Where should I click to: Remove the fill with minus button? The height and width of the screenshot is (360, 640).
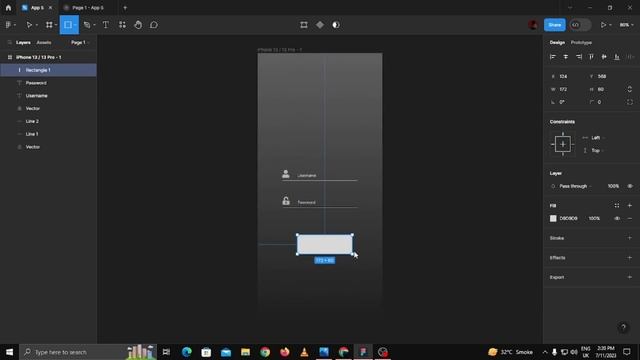coord(629,218)
